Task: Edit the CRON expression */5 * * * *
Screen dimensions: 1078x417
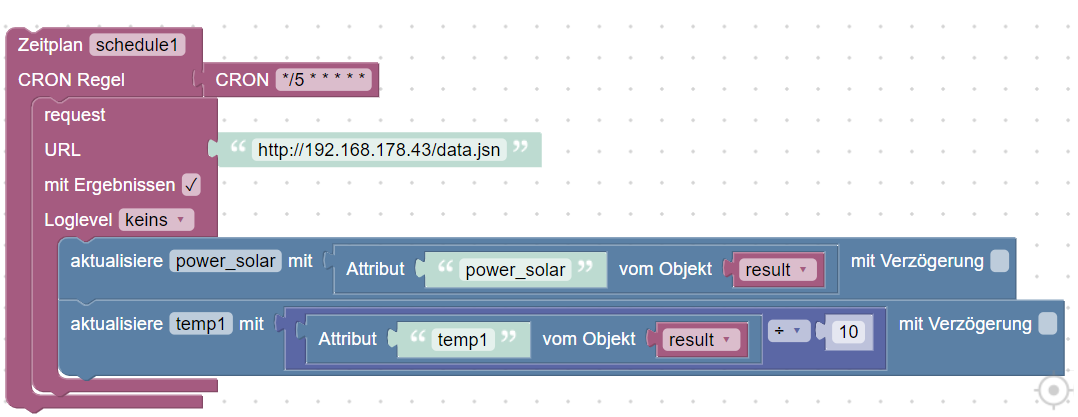Action: click(x=324, y=80)
